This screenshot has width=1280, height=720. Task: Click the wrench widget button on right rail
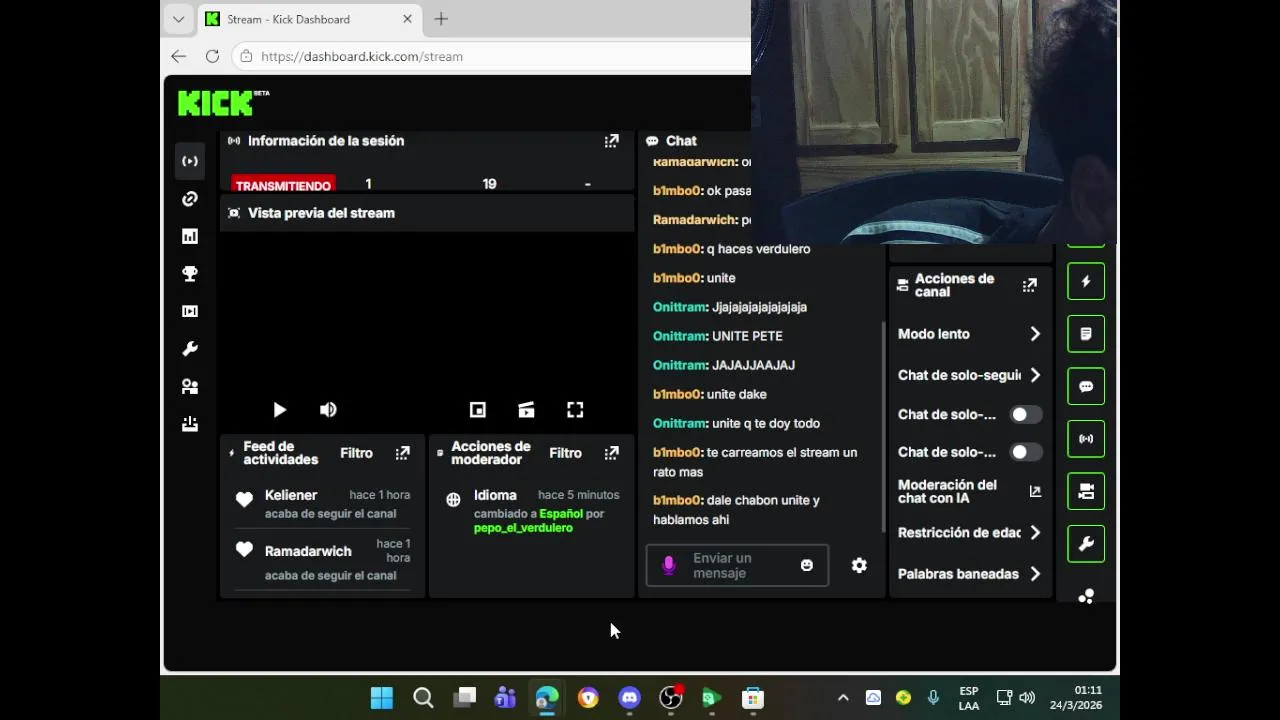click(1086, 544)
